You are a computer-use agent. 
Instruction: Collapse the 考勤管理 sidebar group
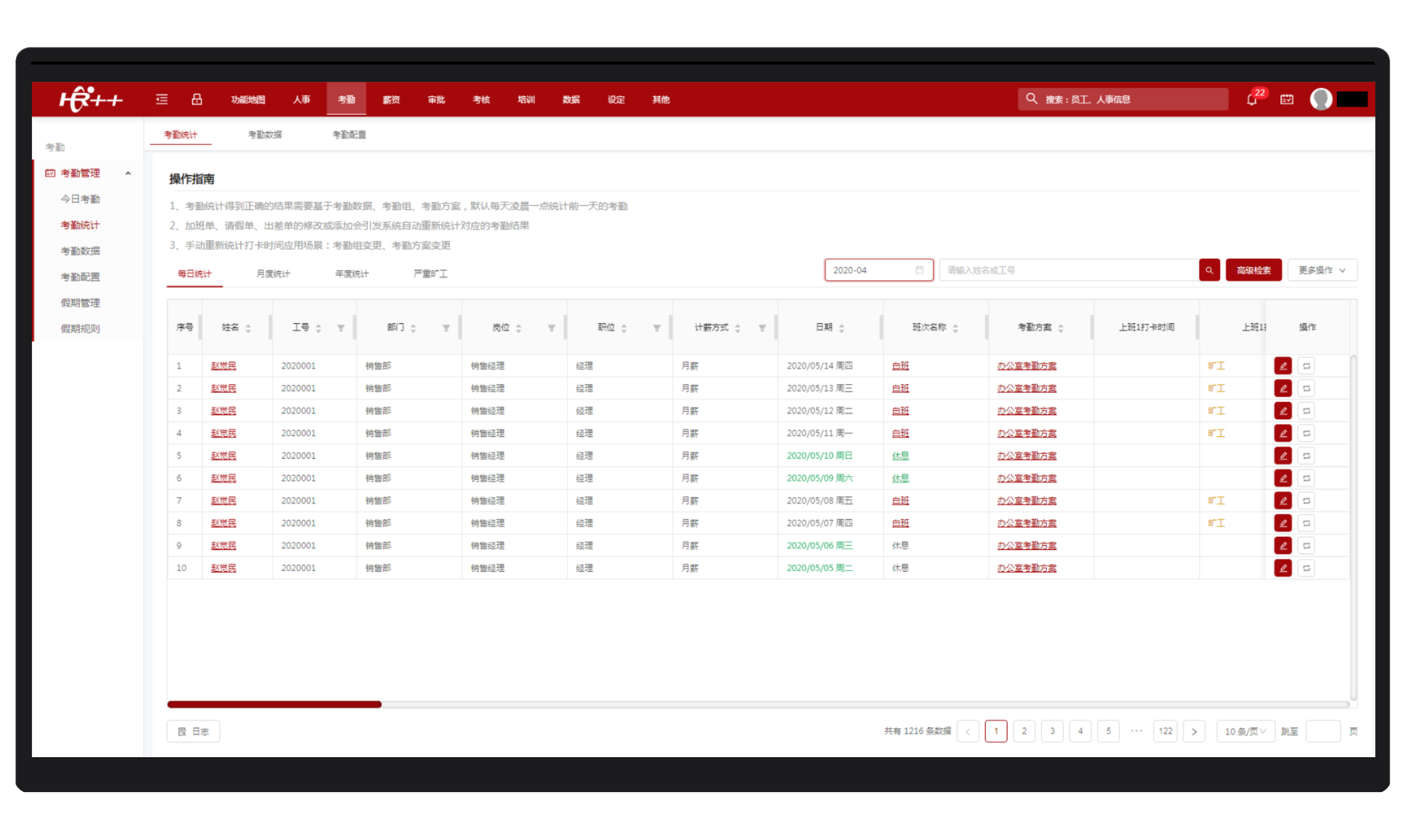coord(128,174)
